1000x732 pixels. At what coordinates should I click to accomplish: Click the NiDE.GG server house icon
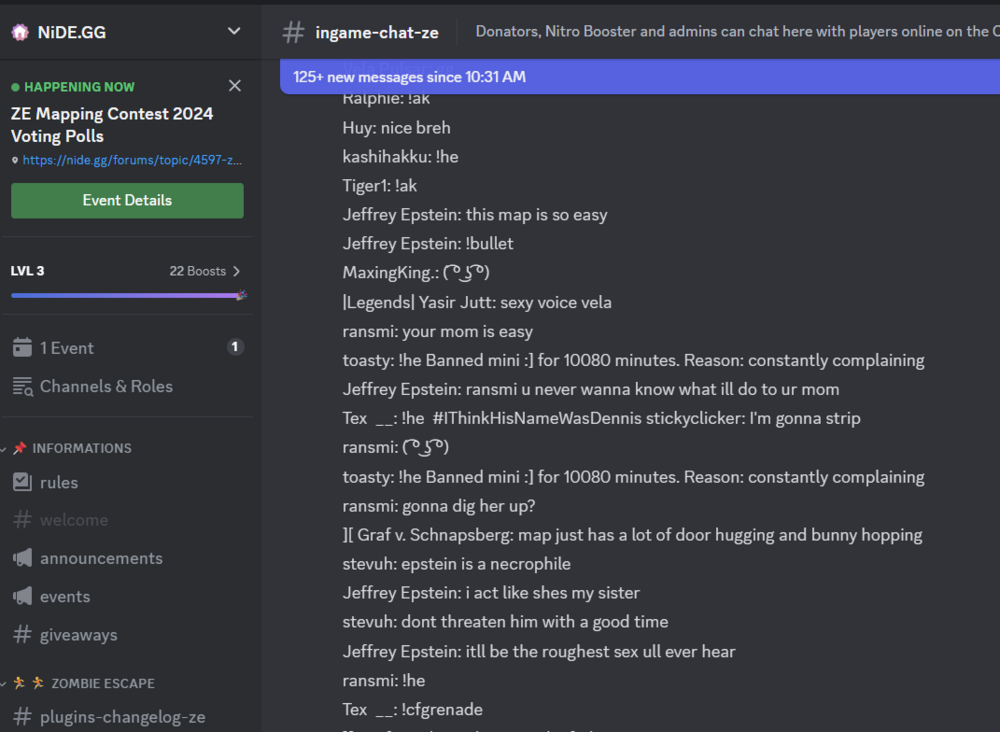[20, 32]
